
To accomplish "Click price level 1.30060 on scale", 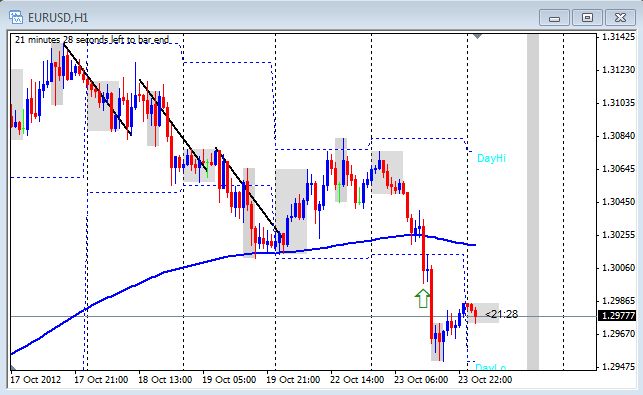I will point(618,268).
